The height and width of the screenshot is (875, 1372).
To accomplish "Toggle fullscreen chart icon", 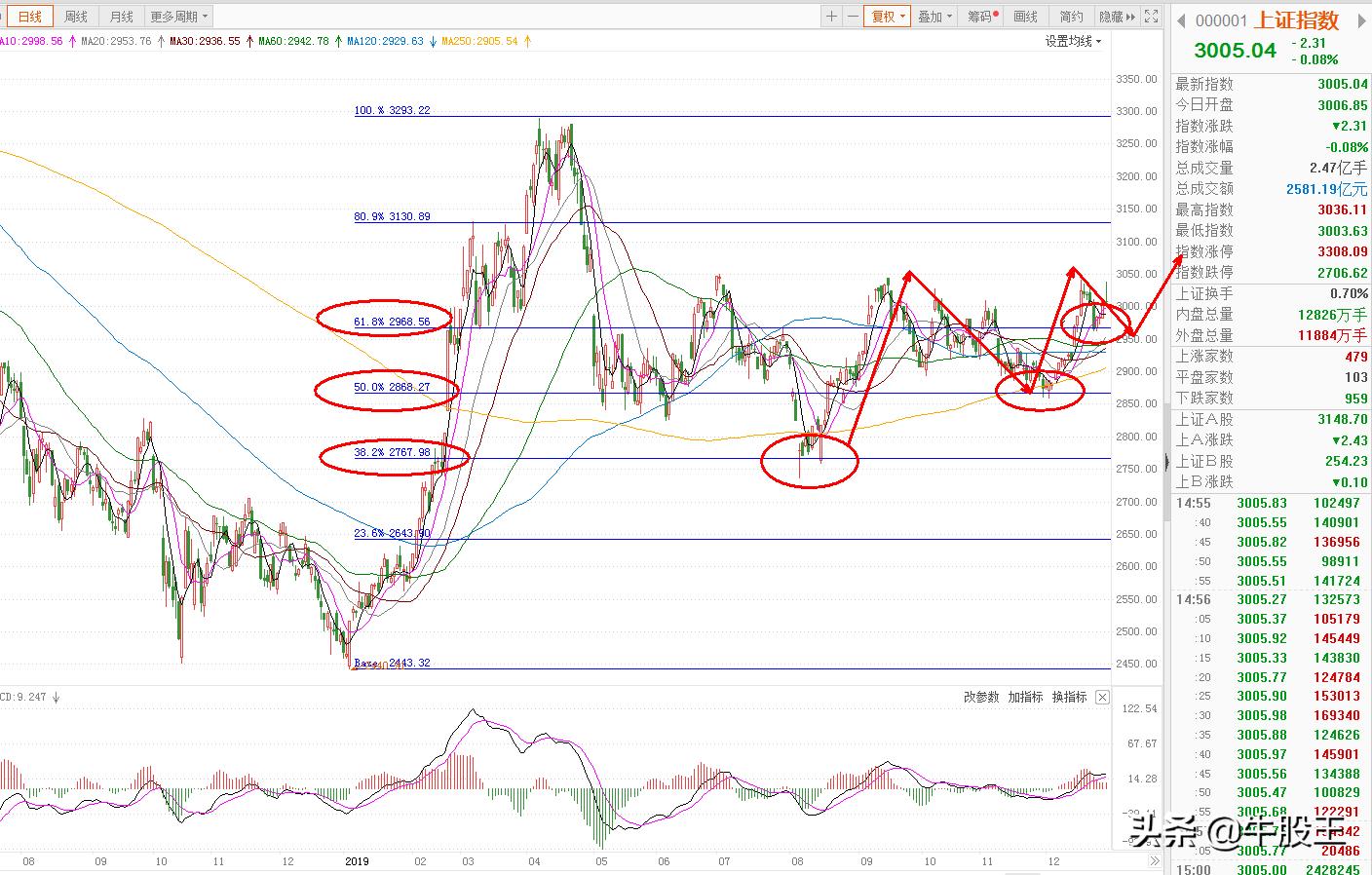I will (x=1151, y=17).
